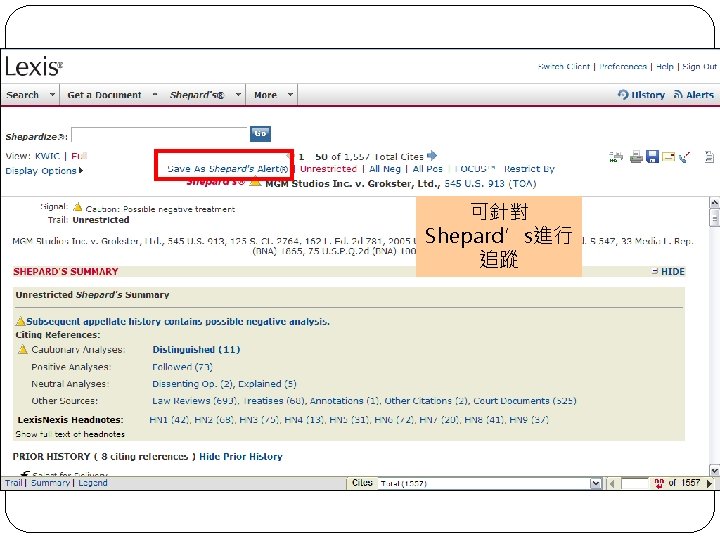Click the next cites blue arrow icon
This screenshot has width=720, height=540.
pyautogui.click(x=432, y=156)
